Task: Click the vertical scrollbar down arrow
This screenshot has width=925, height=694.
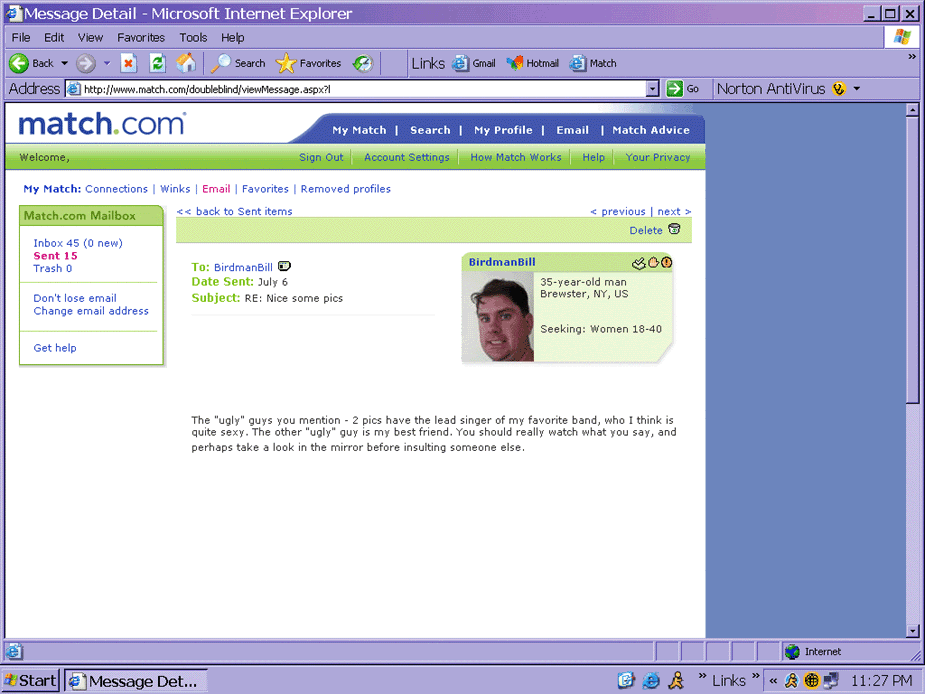Action: tap(912, 630)
